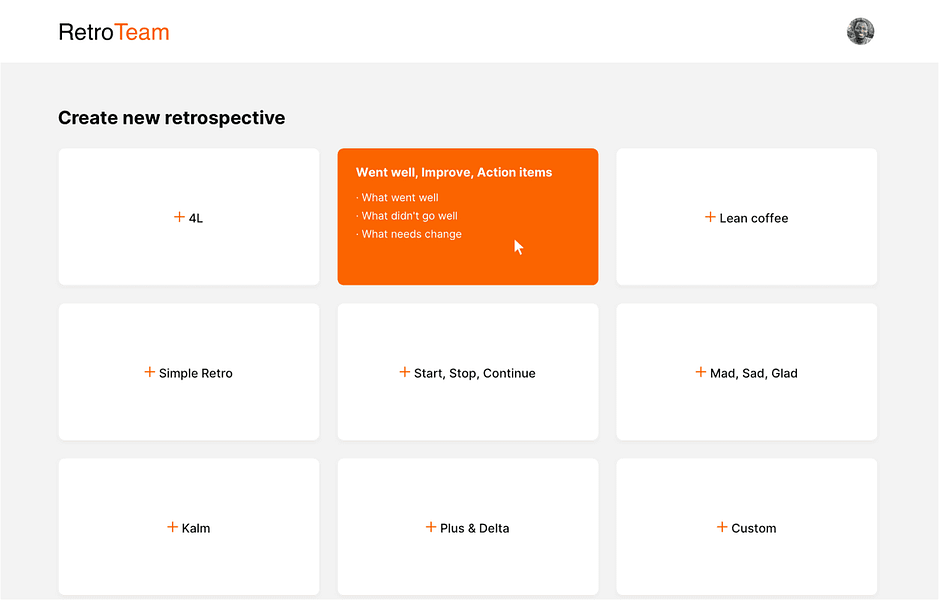Click the plus icon next to Kalm
This screenshot has height=600, width=939.
tap(172, 527)
